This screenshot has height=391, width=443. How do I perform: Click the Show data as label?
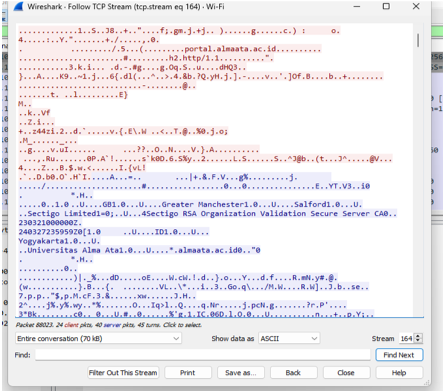(x=233, y=338)
